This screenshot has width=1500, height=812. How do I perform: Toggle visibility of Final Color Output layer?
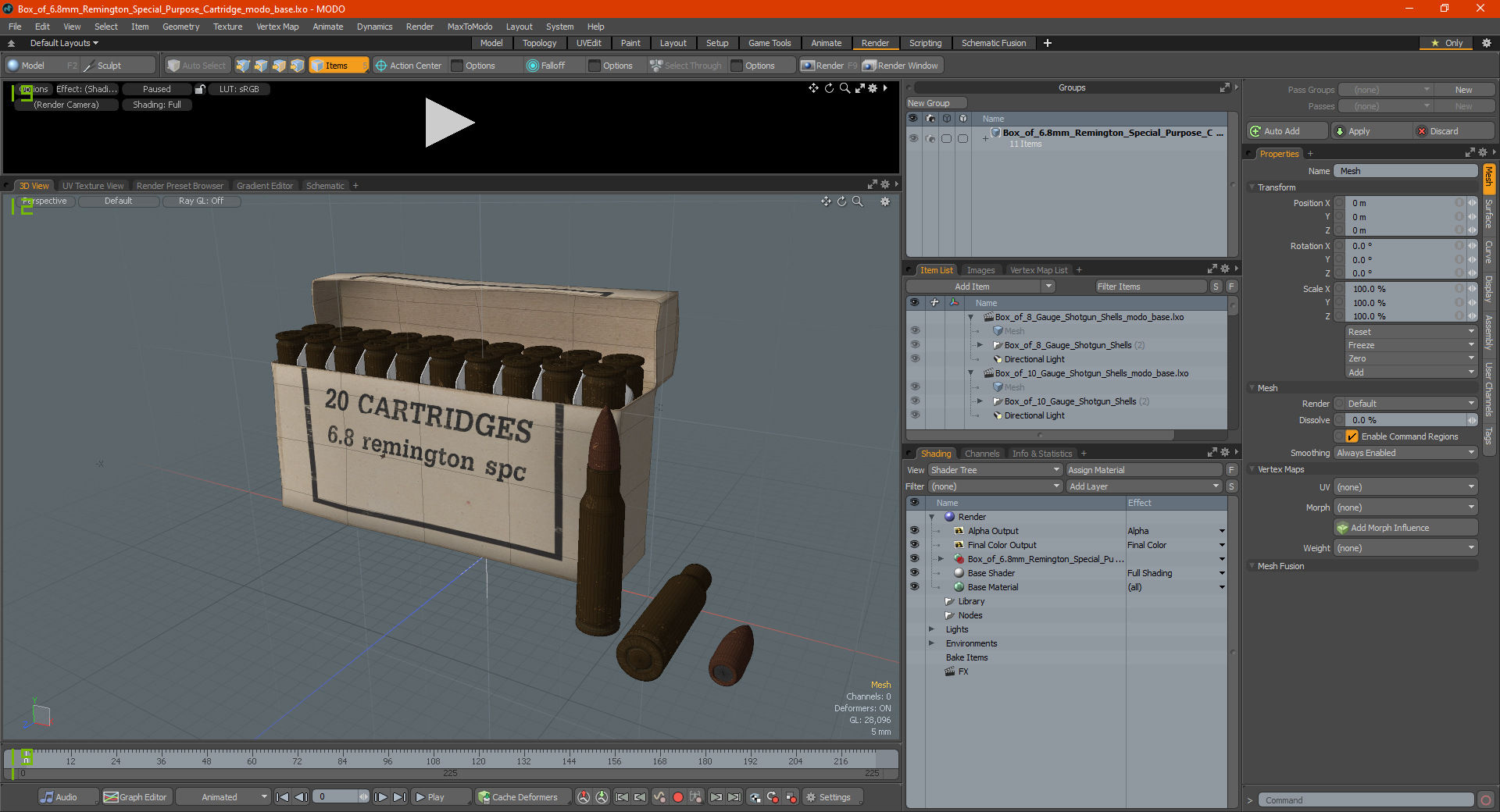[914, 545]
